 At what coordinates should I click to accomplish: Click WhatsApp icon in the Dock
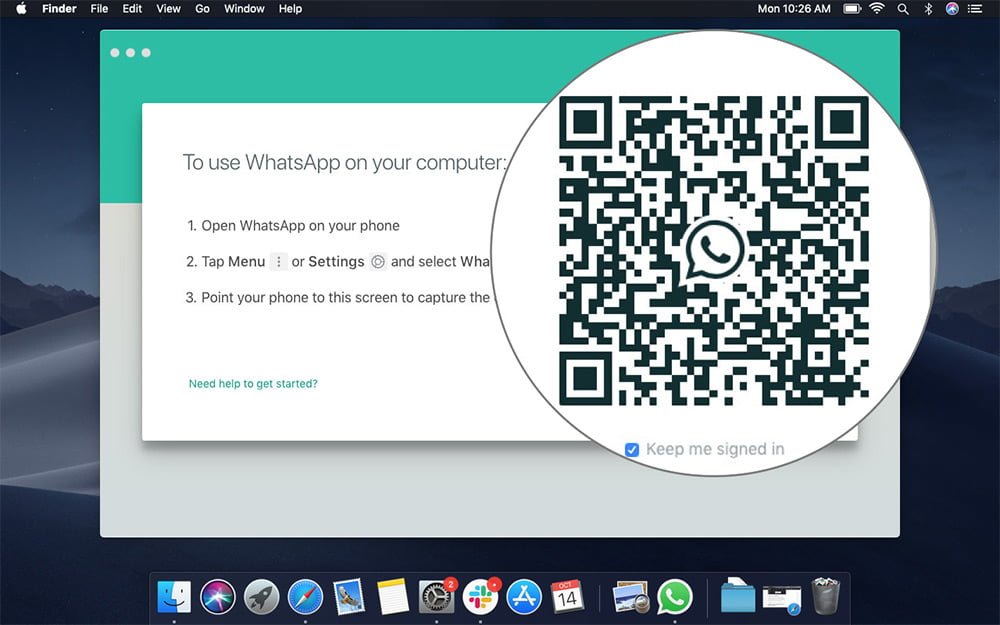675,598
